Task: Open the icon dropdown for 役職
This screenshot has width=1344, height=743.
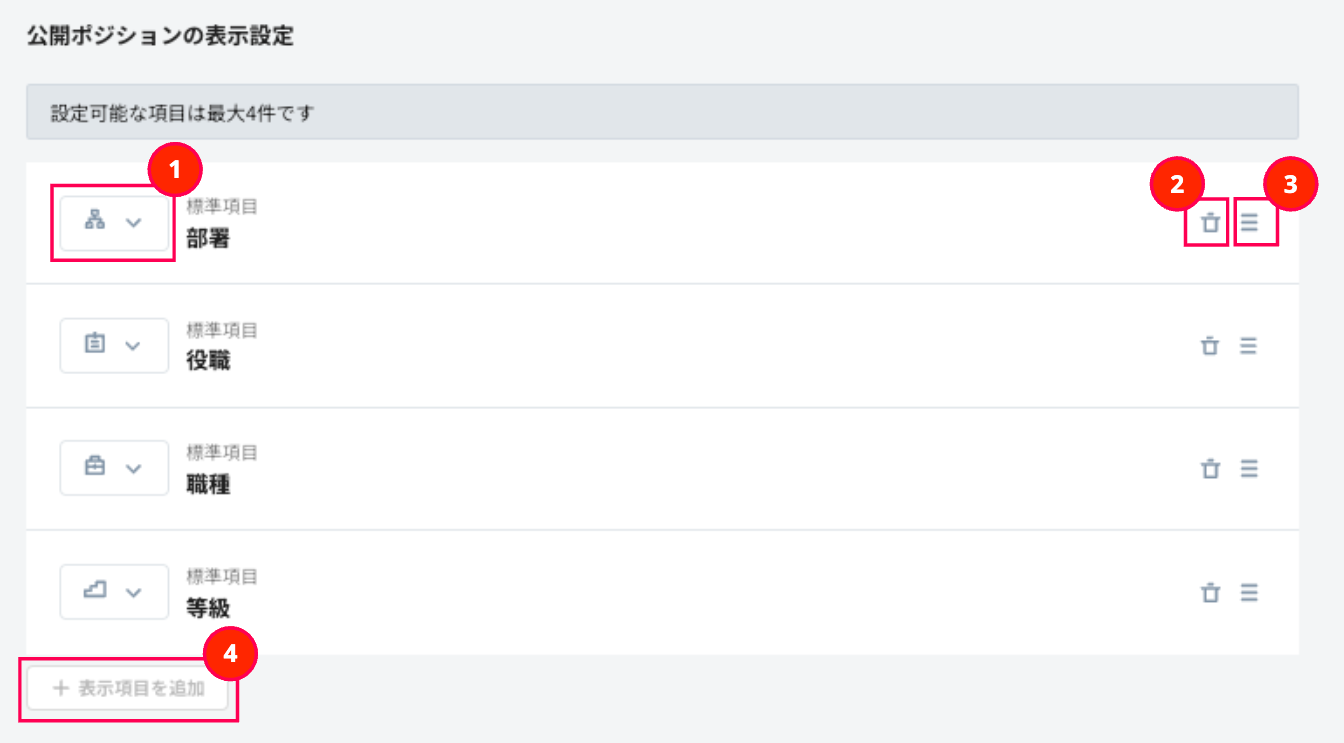Action: click(x=114, y=346)
